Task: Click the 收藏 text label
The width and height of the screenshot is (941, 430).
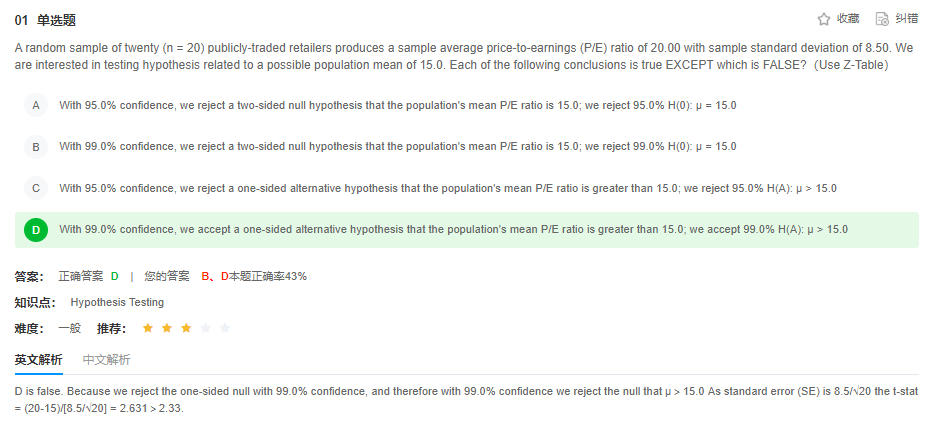Action: [x=848, y=19]
